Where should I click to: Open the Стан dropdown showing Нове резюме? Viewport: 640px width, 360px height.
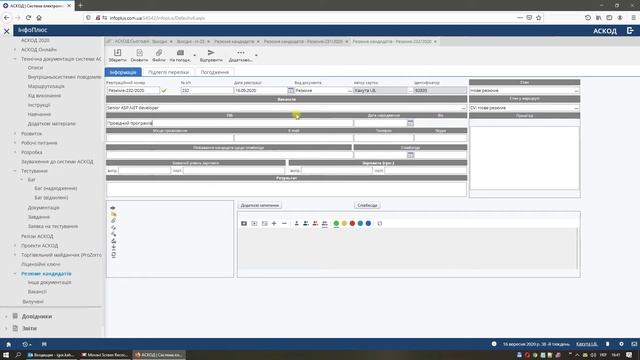click(576, 90)
